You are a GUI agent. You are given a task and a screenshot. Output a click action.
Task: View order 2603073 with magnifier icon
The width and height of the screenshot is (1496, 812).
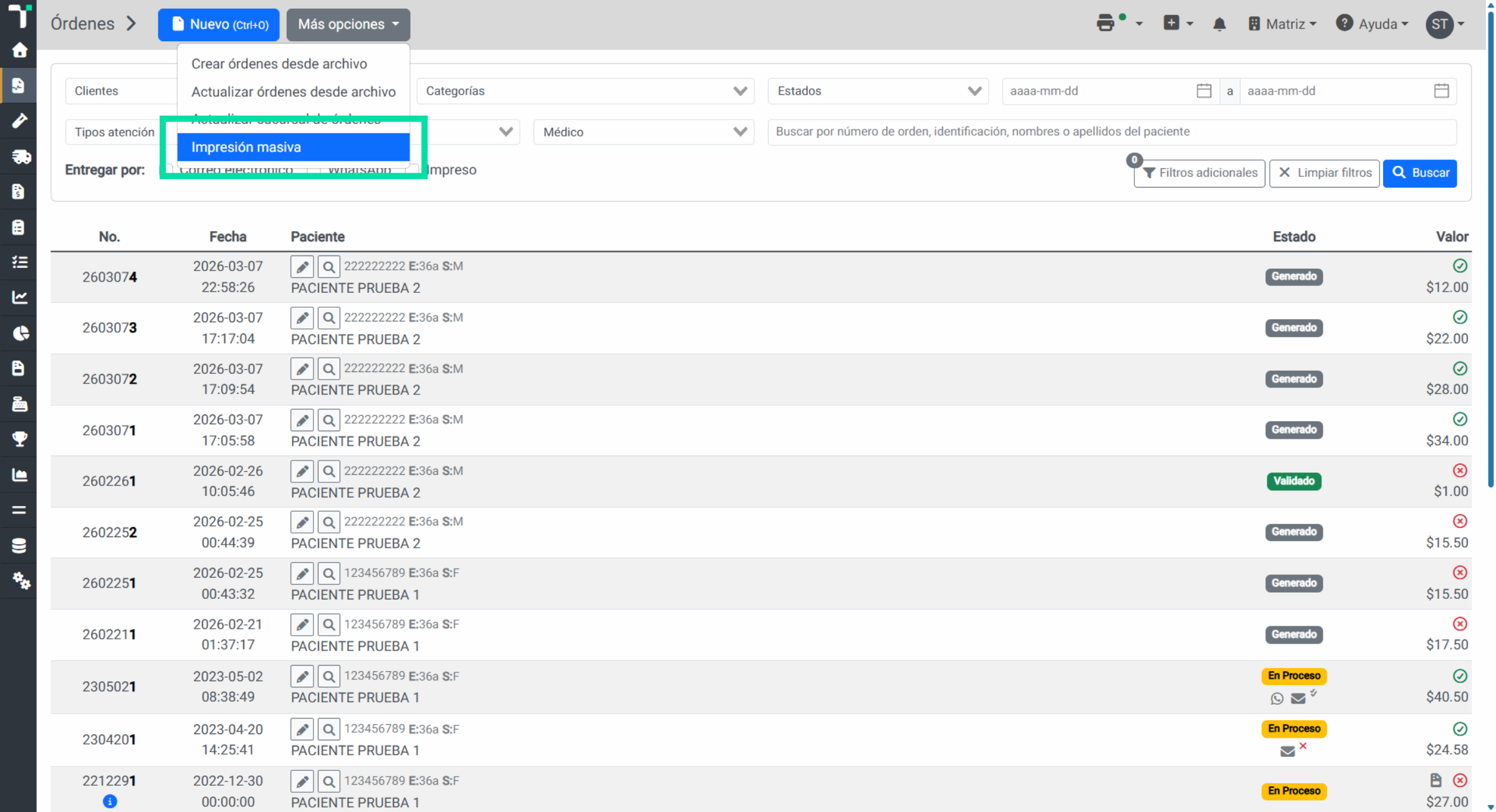tap(328, 318)
